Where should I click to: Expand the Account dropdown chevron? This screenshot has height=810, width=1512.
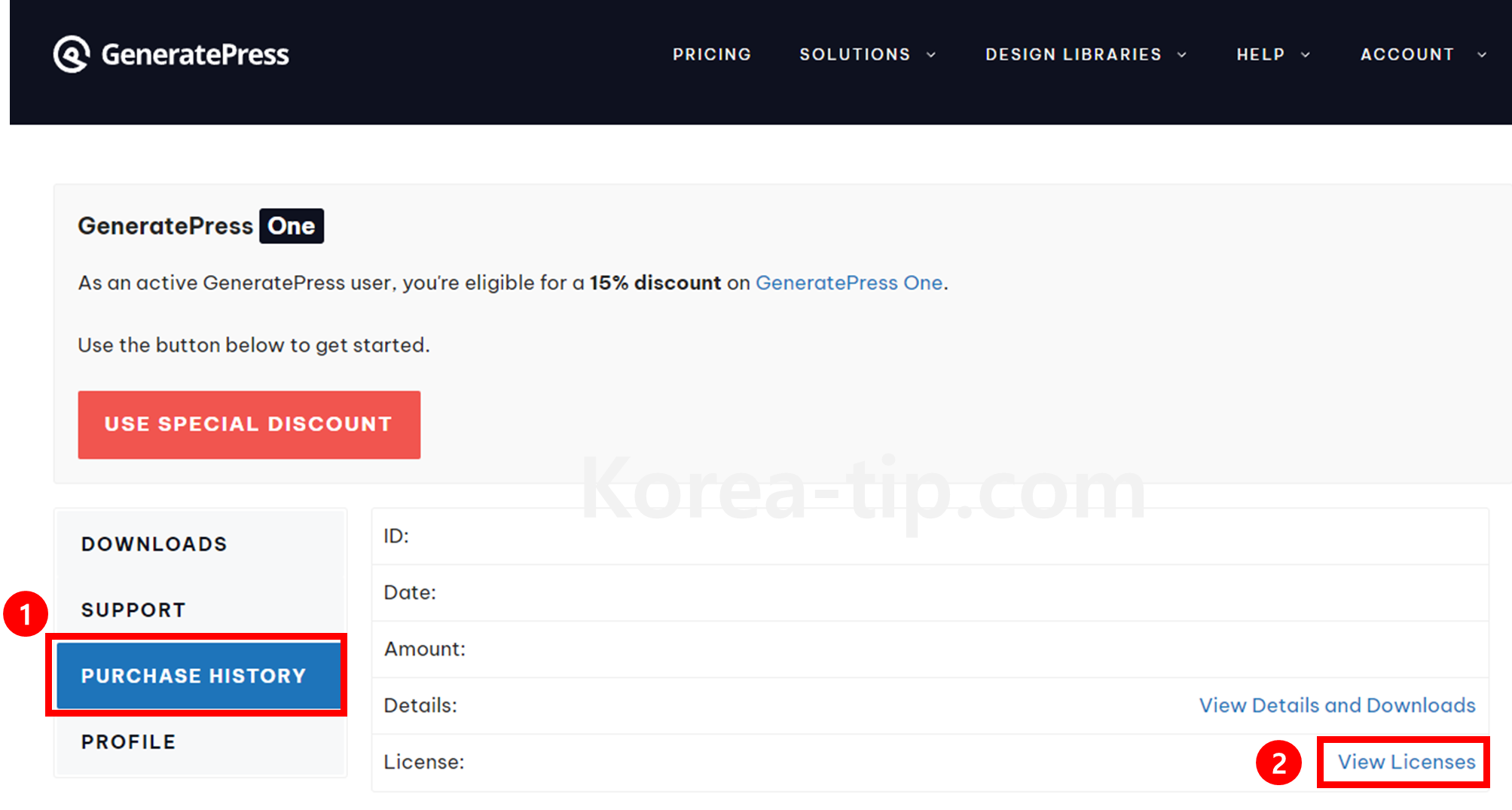tap(1482, 55)
